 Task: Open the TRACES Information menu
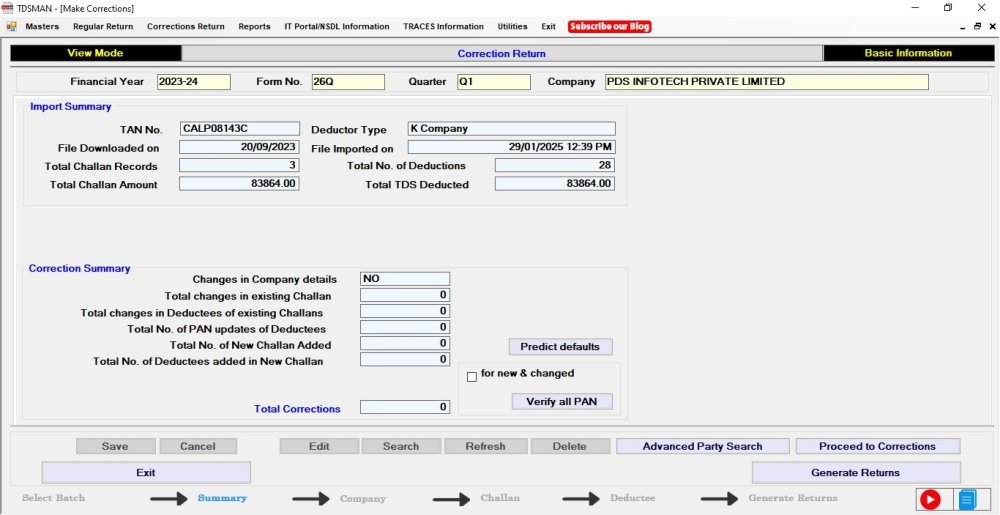[x=443, y=27]
